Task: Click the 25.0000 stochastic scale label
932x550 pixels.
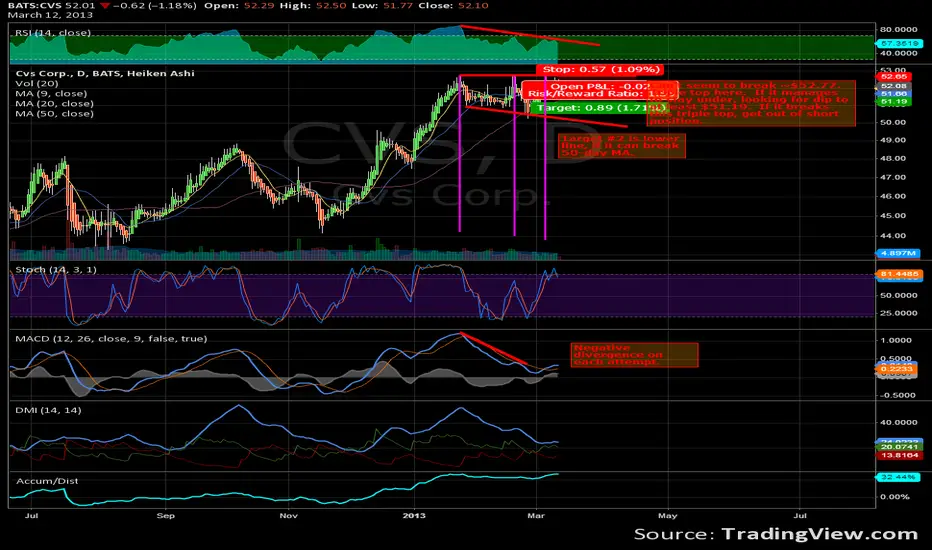Action: (x=899, y=313)
